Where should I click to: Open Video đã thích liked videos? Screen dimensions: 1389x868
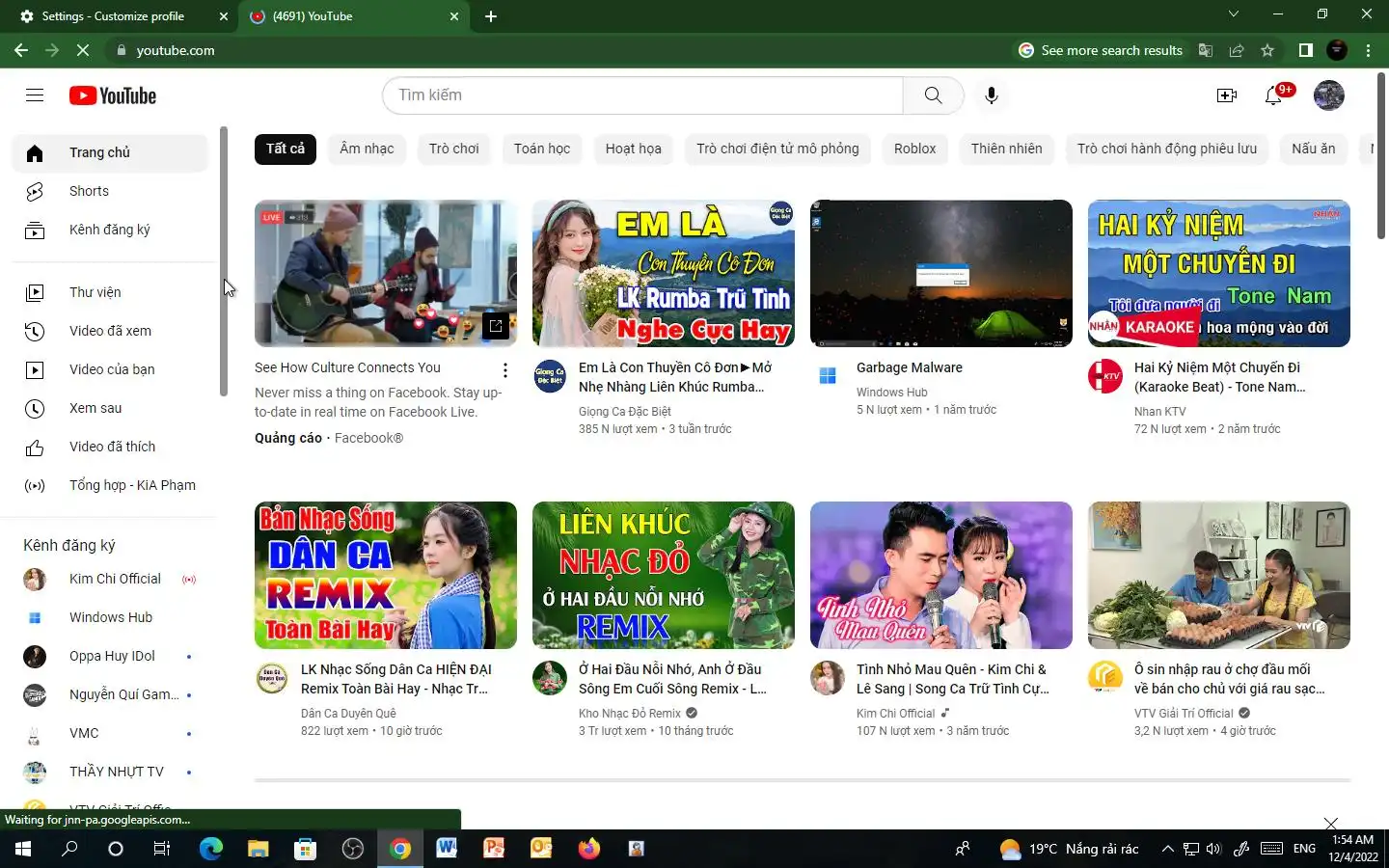110,447
